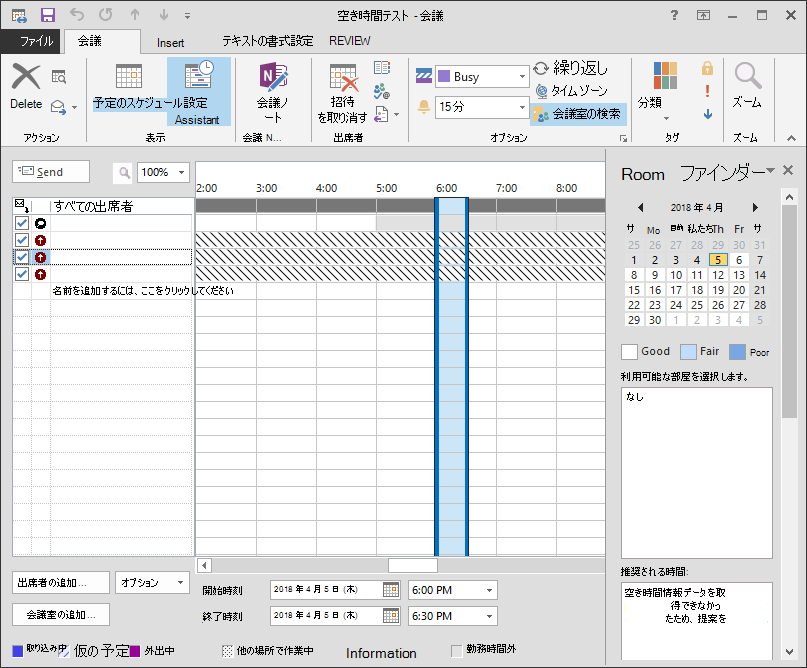Expand the Room Finder pane options arrow
807x668 pixels.
(x=770, y=170)
